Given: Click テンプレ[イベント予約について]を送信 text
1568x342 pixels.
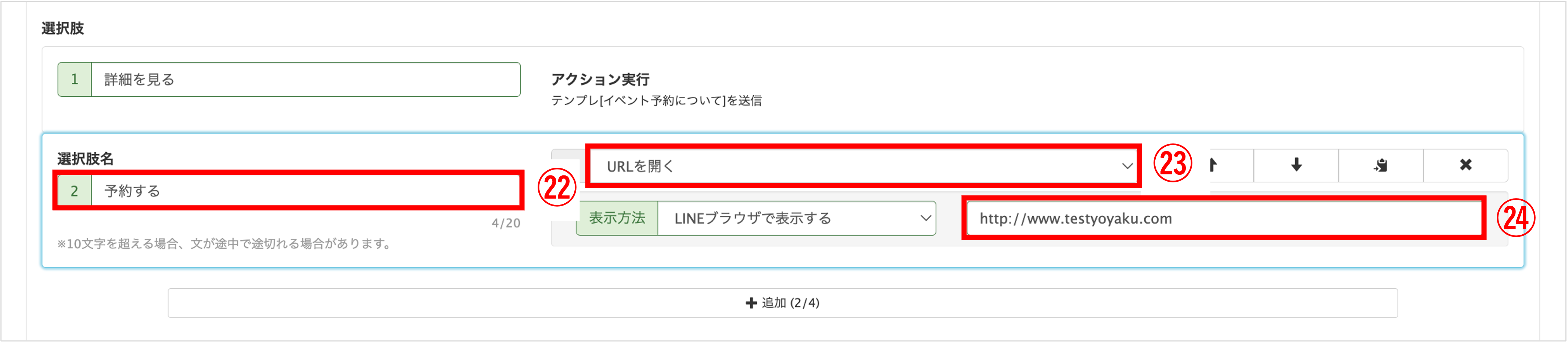Looking at the screenshot, I should 656,101.
